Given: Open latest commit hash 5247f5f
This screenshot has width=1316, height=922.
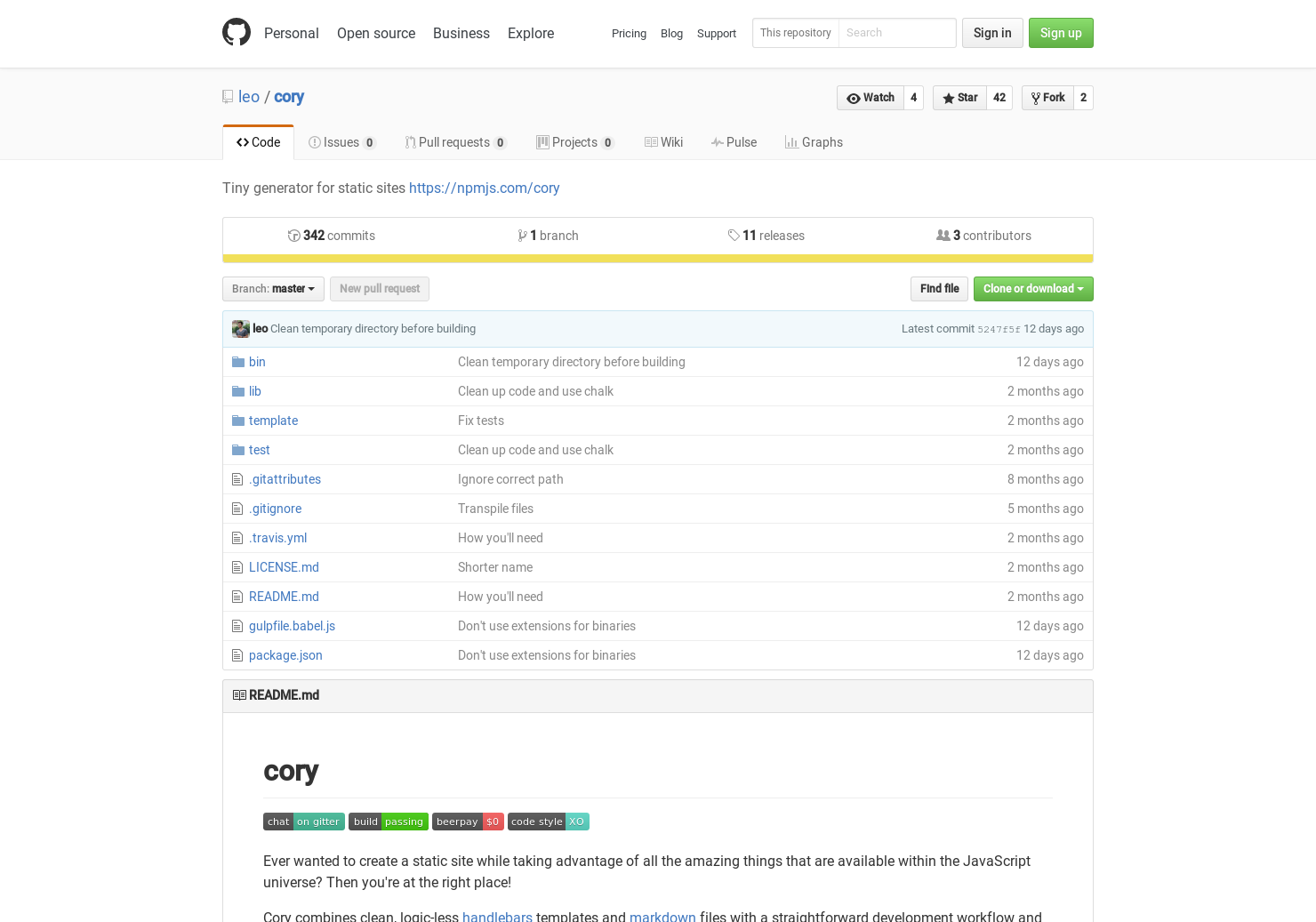Looking at the screenshot, I should [x=999, y=329].
